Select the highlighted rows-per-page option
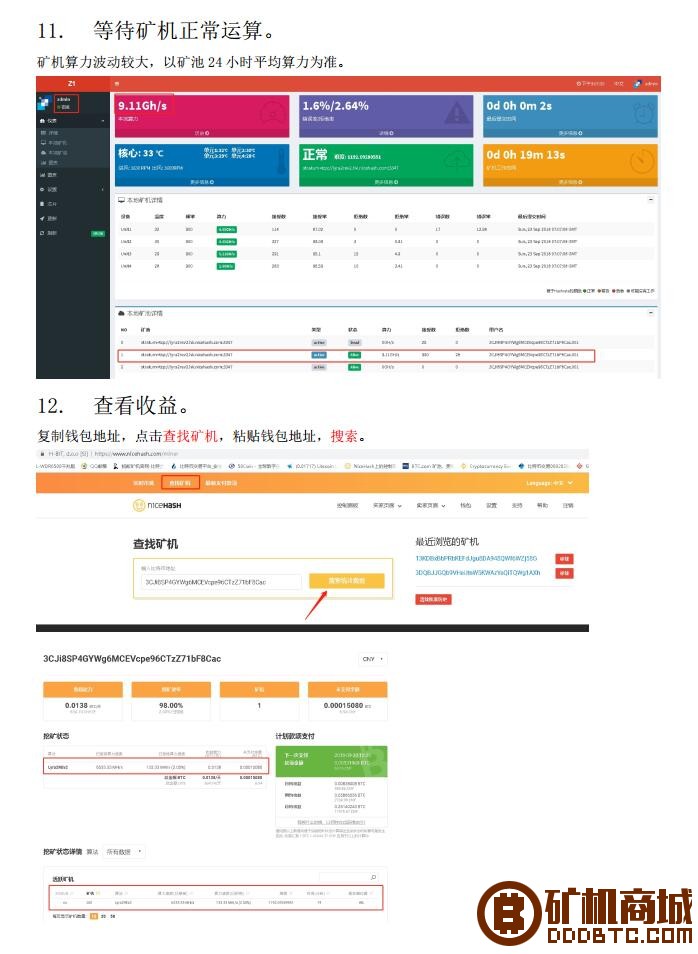Screen dimensions: 698x954 click(x=94, y=916)
